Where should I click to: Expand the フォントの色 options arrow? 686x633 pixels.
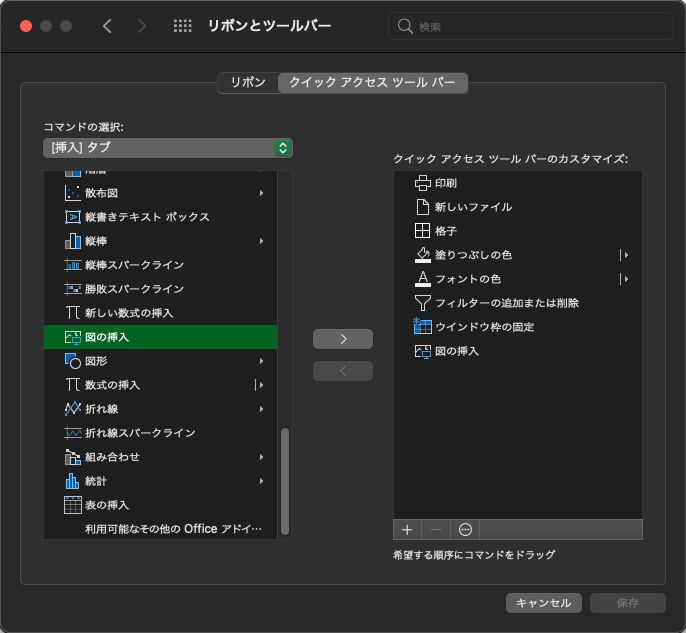(625, 279)
